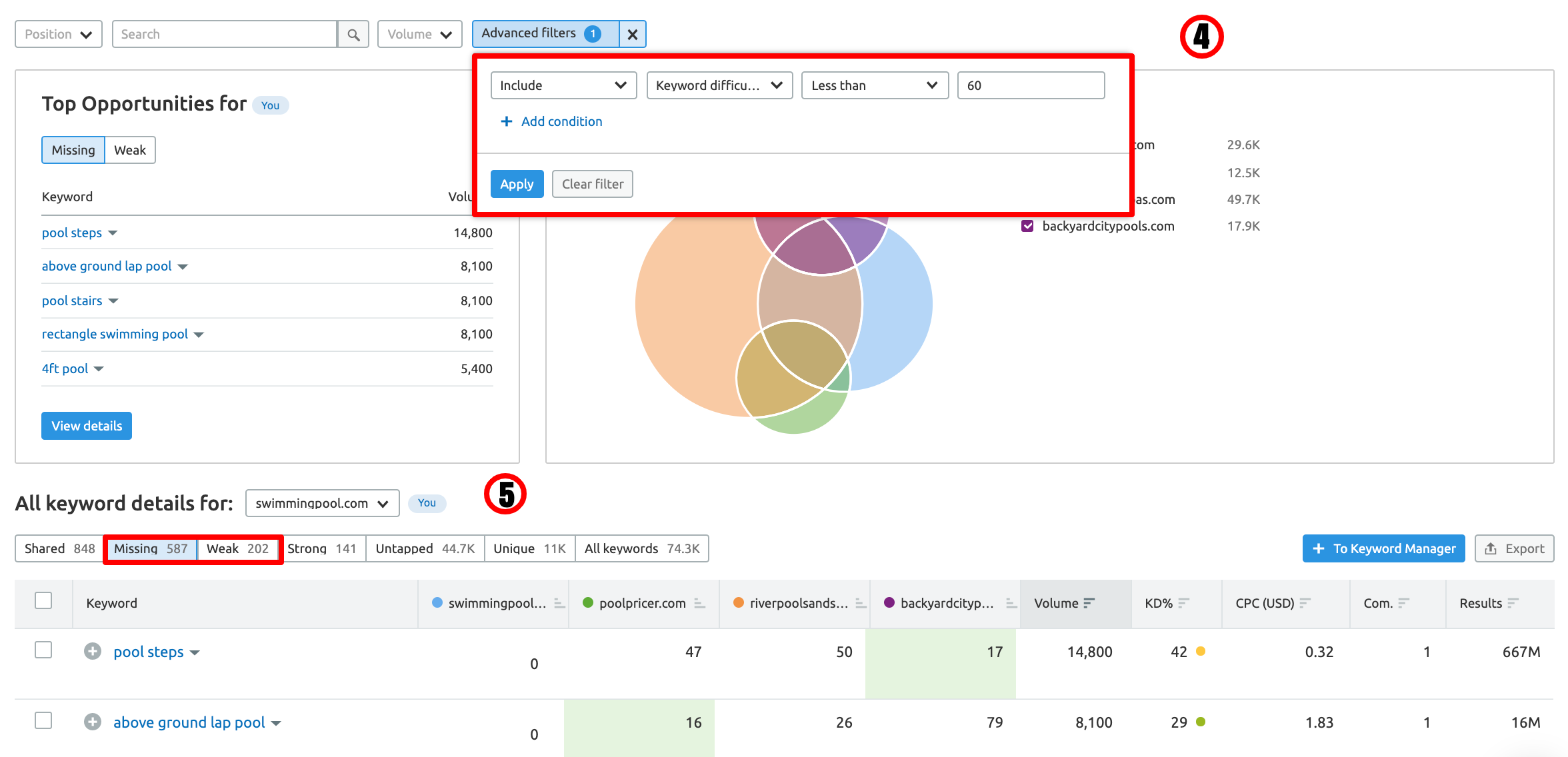Viewport: 1568px width, 757px height.
Task: Click the green KD% indicator dot
Action: coord(1201,722)
